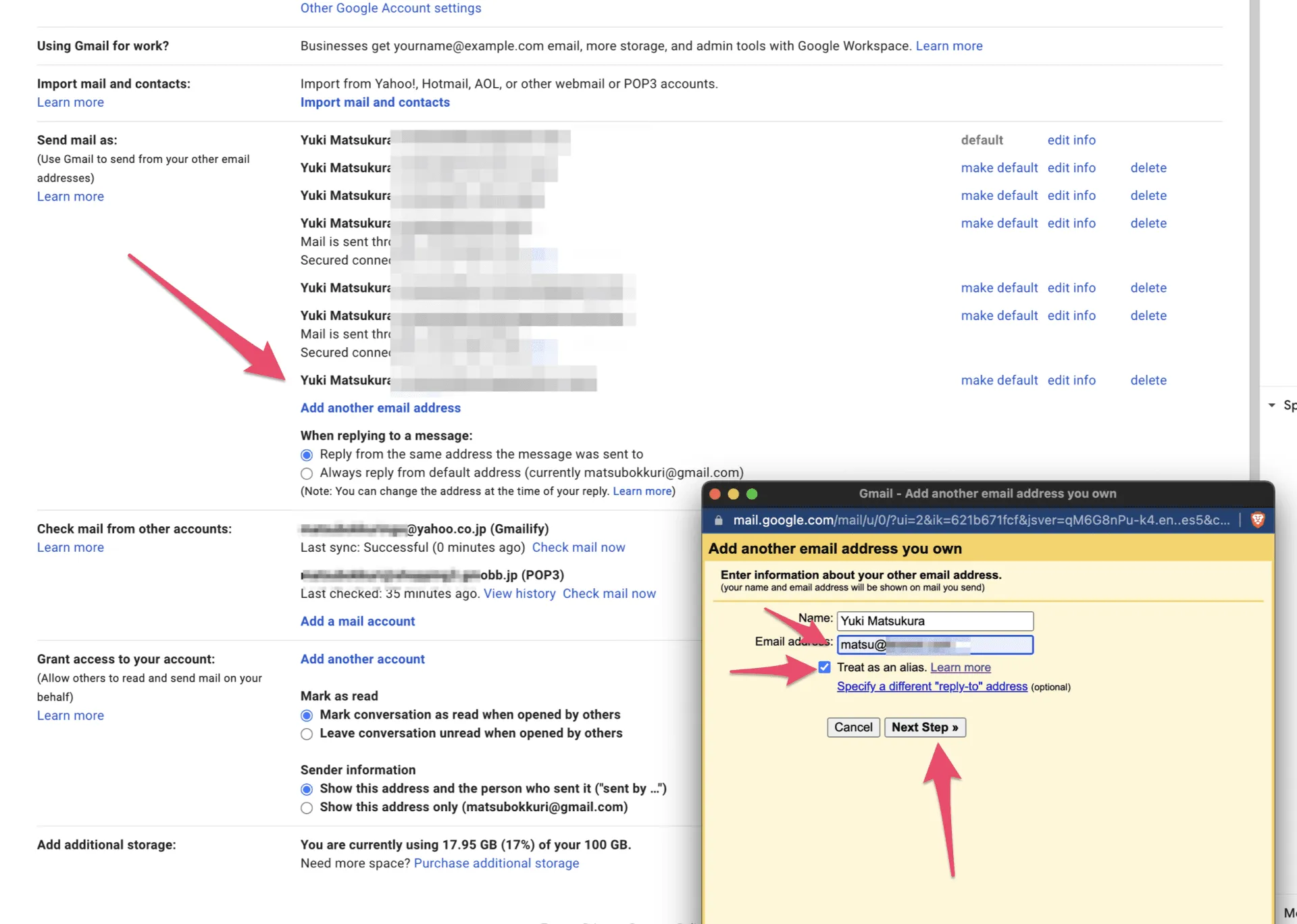Select Leave conversation unread when opened by others

click(307, 734)
